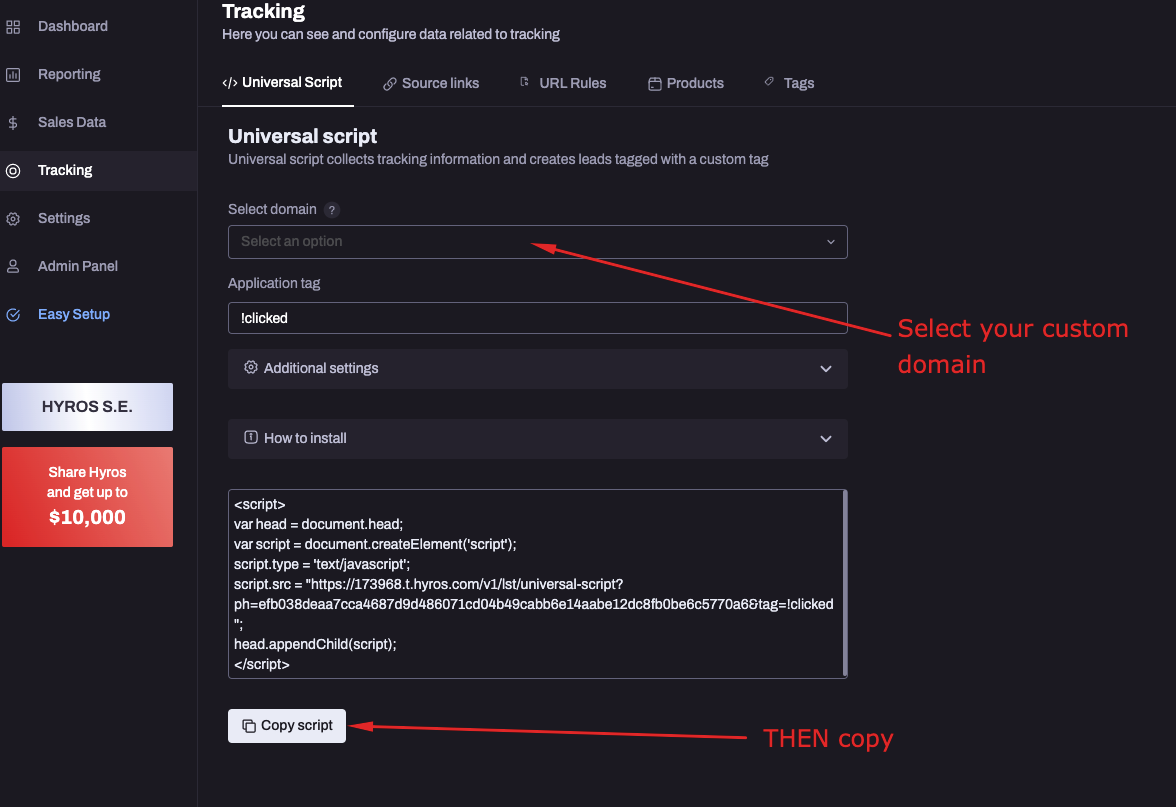
Task: Click the Easy Setup checkmark icon
Action: pyautogui.click(x=14, y=314)
